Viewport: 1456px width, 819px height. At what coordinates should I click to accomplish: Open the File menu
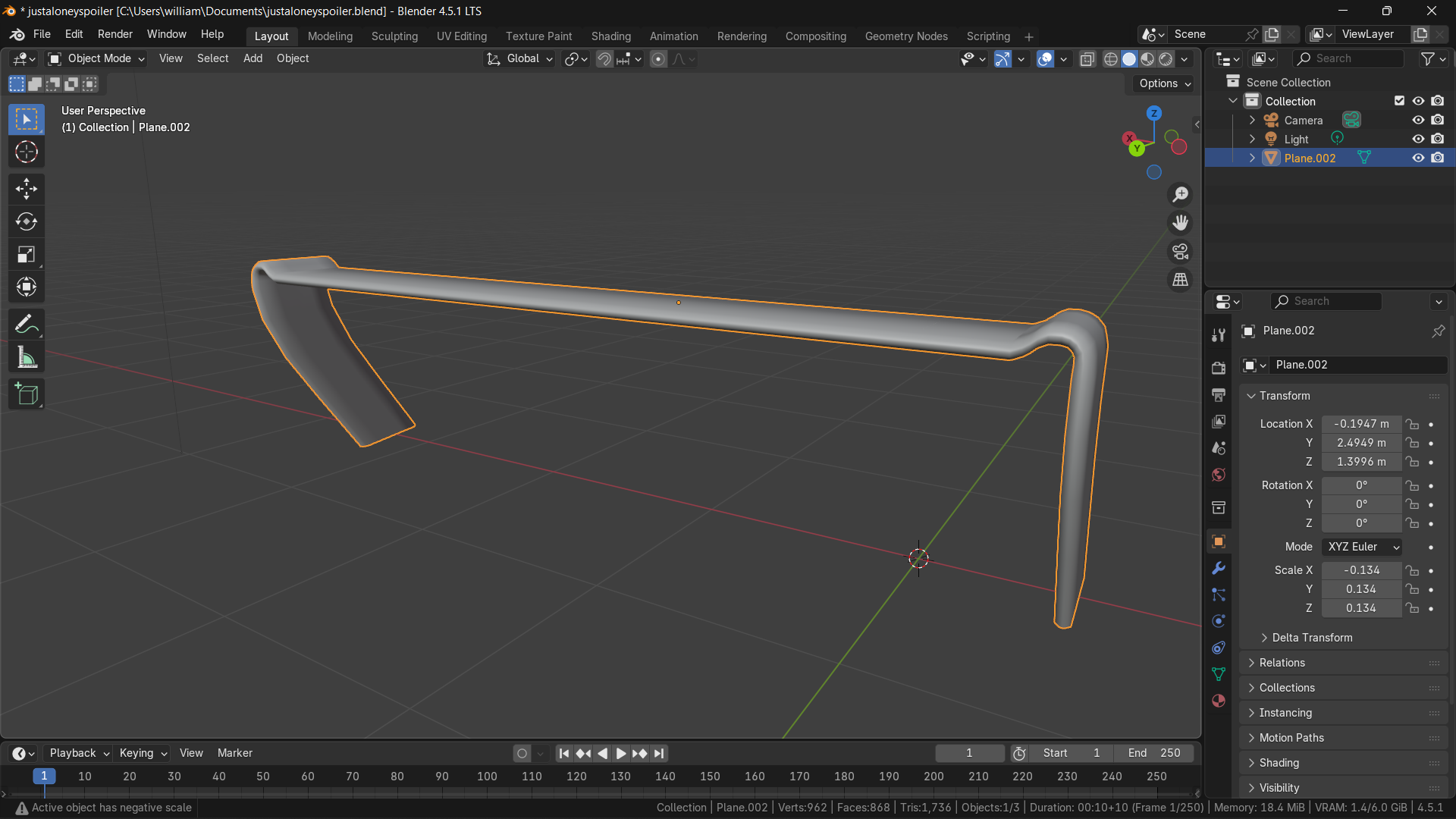coord(42,35)
